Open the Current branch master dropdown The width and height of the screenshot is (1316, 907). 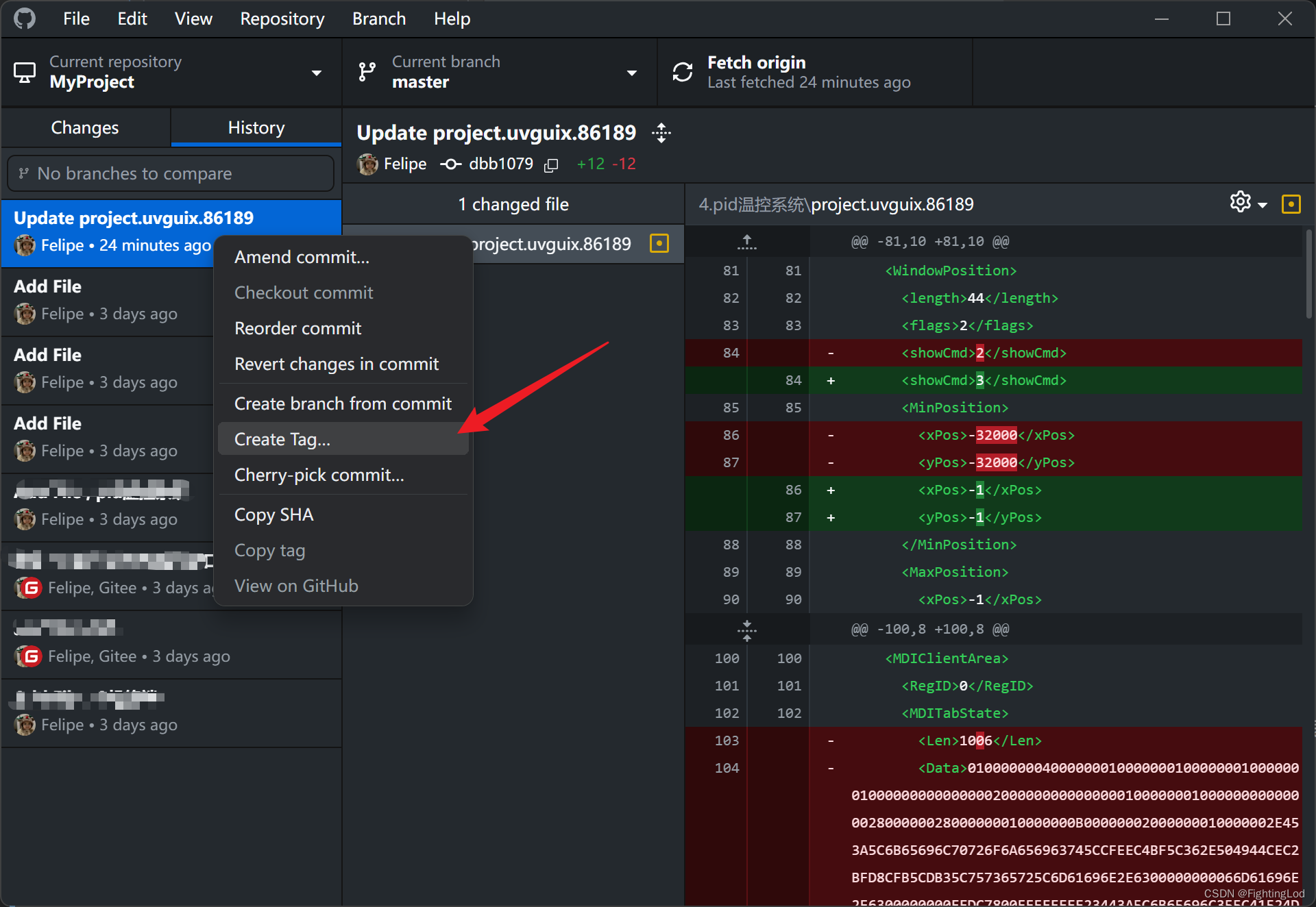tap(500, 73)
